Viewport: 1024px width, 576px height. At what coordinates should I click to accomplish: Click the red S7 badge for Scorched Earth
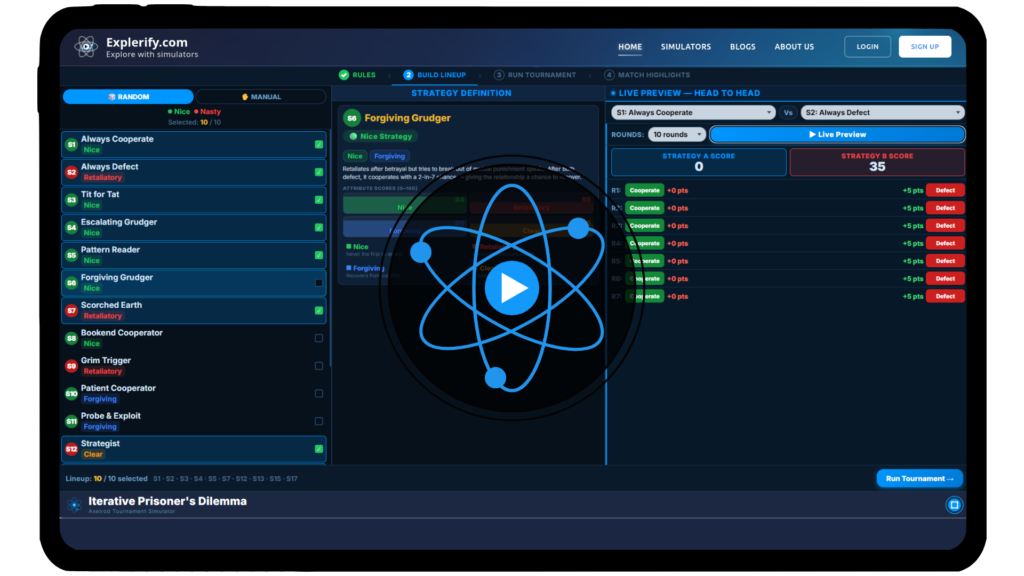pos(71,311)
